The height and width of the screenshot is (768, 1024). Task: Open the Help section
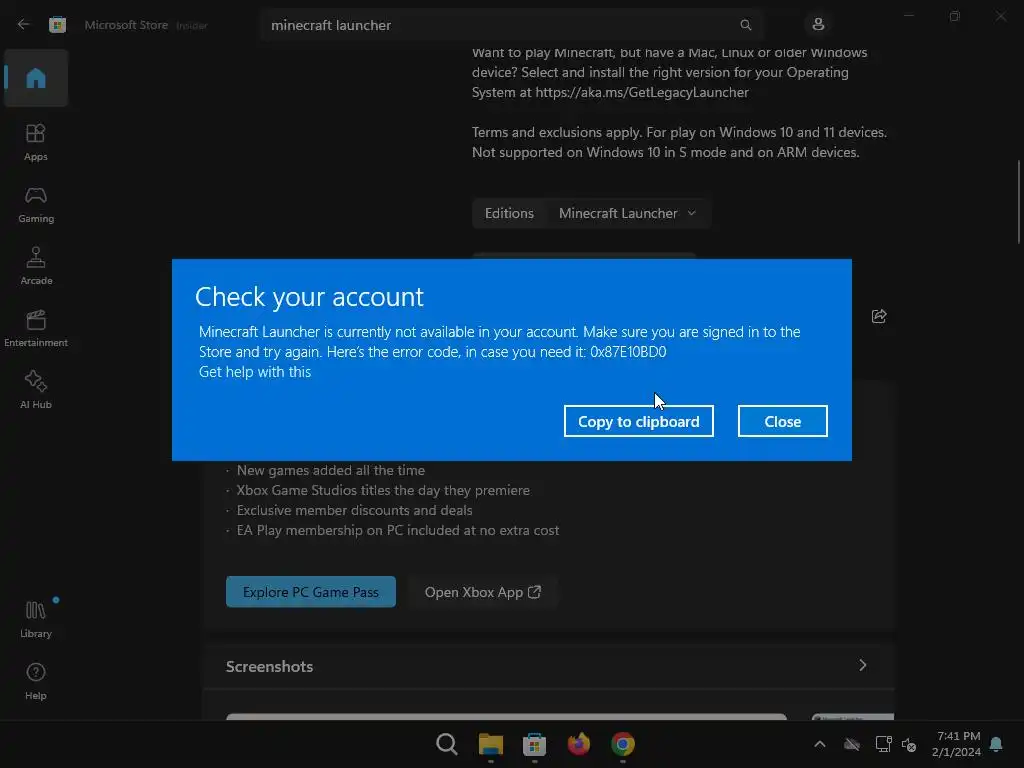click(36, 681)
